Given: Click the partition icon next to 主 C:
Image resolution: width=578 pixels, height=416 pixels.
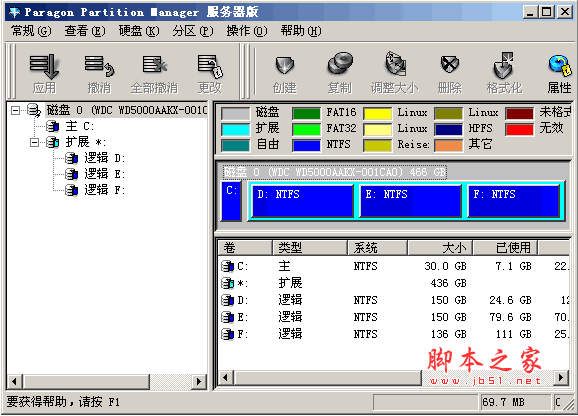Looking at the screenshot, I should [x=52, y=126].
